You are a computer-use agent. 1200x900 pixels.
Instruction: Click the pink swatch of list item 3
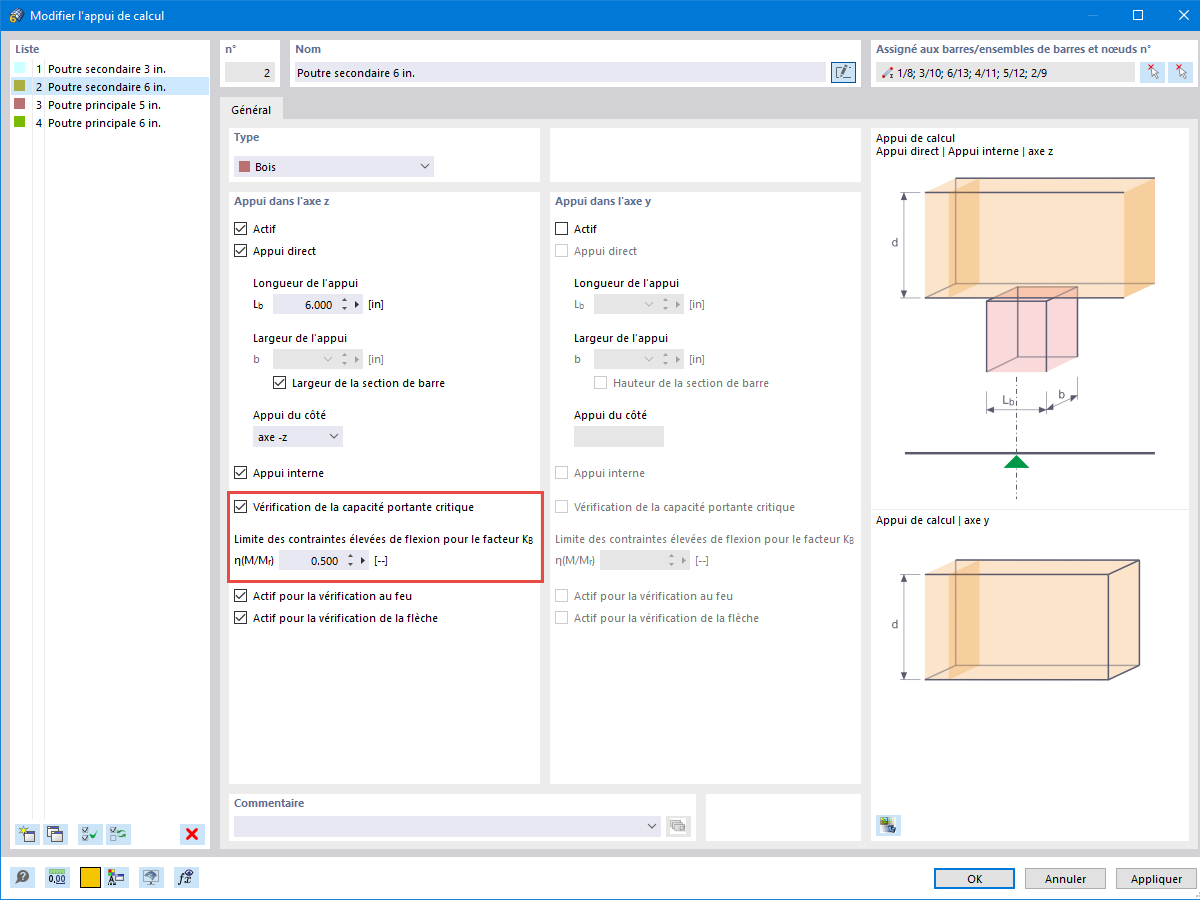click(x=20, y=105)
